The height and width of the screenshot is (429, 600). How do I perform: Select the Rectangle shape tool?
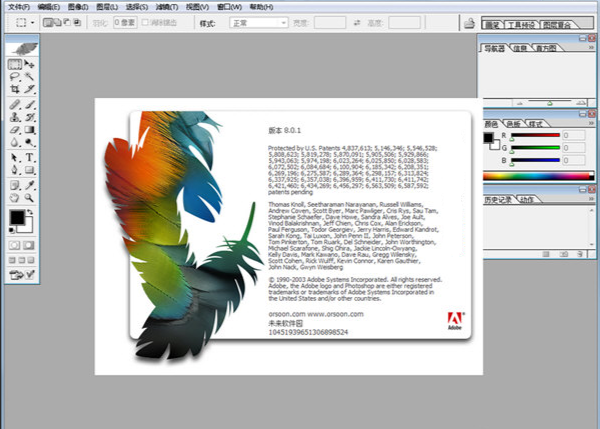(29, 170)
